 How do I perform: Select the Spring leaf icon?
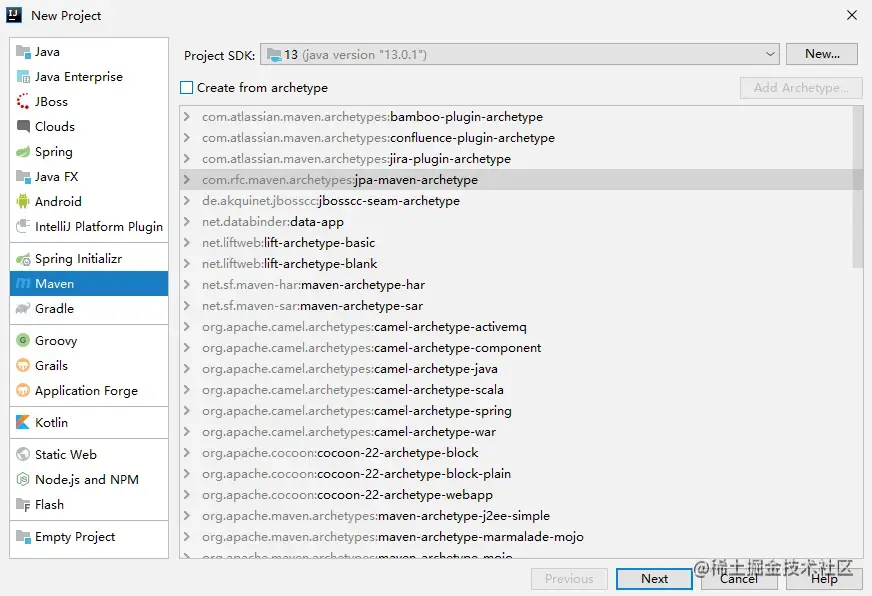pyautogui.click(x=23, y=152)
